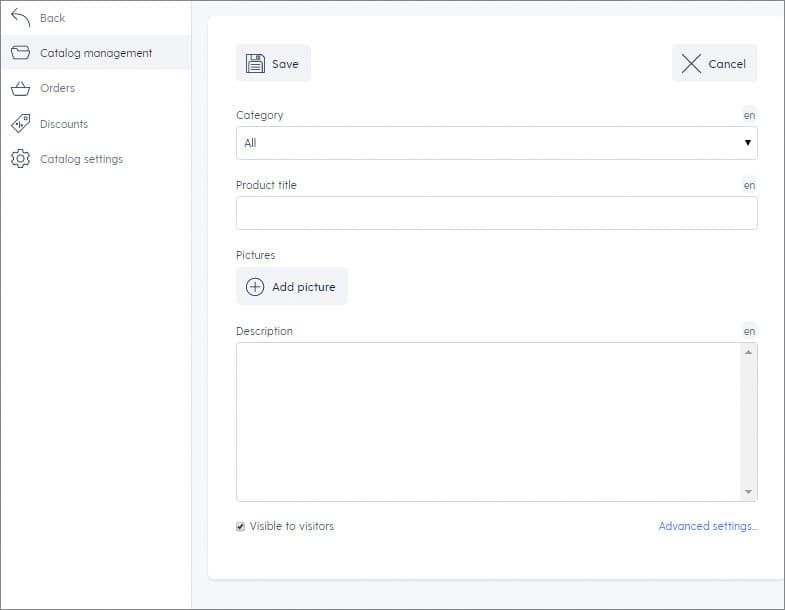
Task: Click the Discounts tag icon
Action: click(21, 124)
